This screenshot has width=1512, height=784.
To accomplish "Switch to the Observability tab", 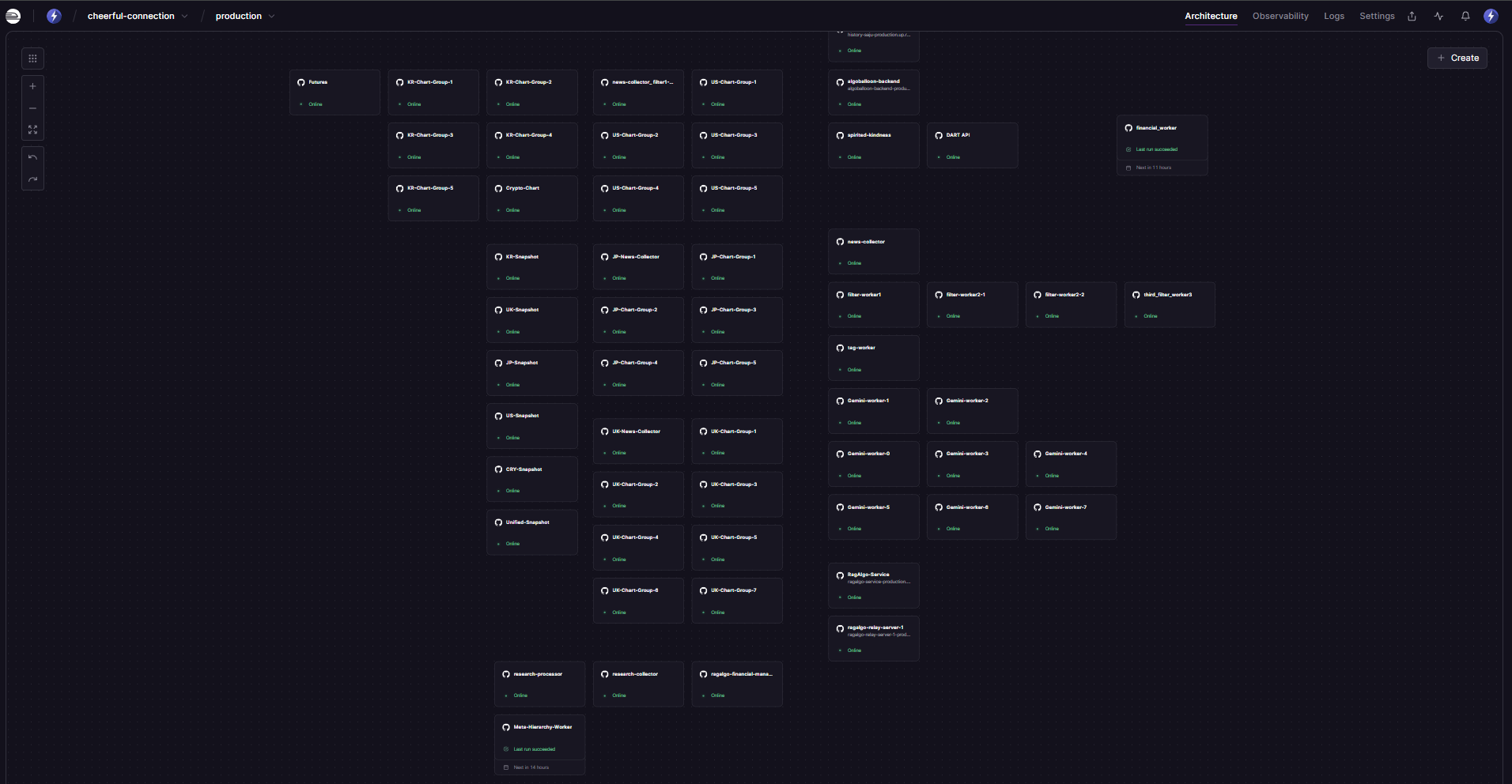I will pos(1280,16).
